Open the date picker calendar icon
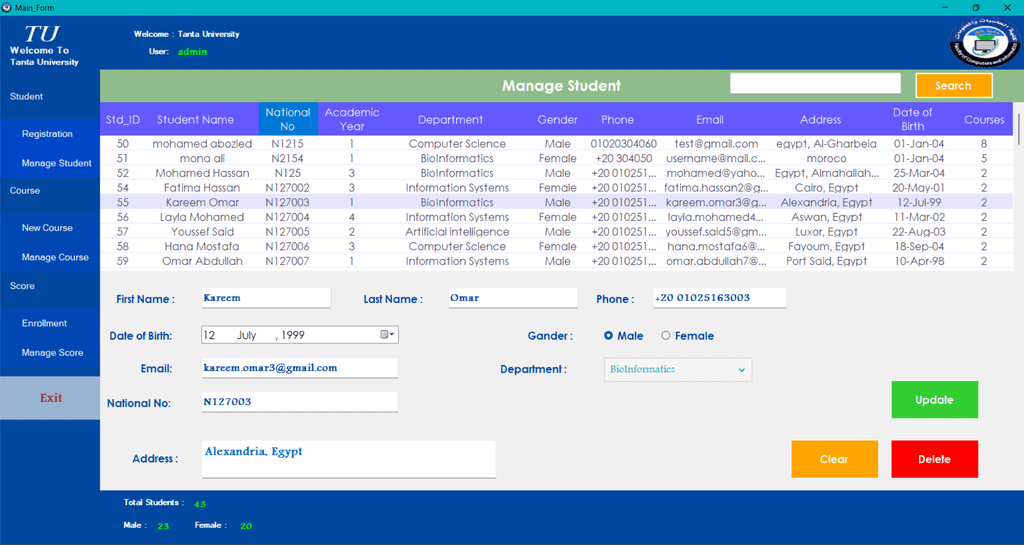 click(385, 335)
